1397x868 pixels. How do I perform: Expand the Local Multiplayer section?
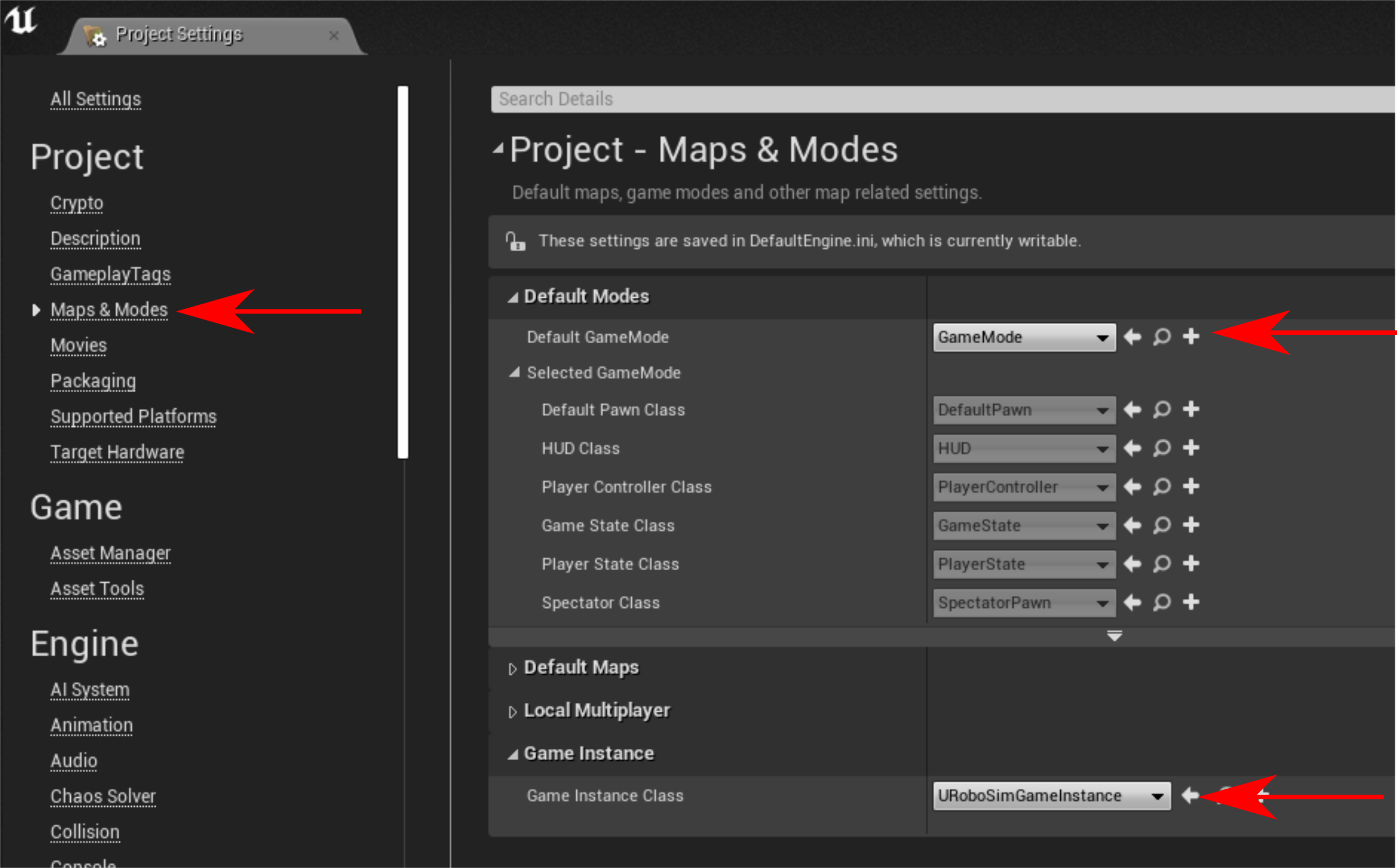[512, 710]
